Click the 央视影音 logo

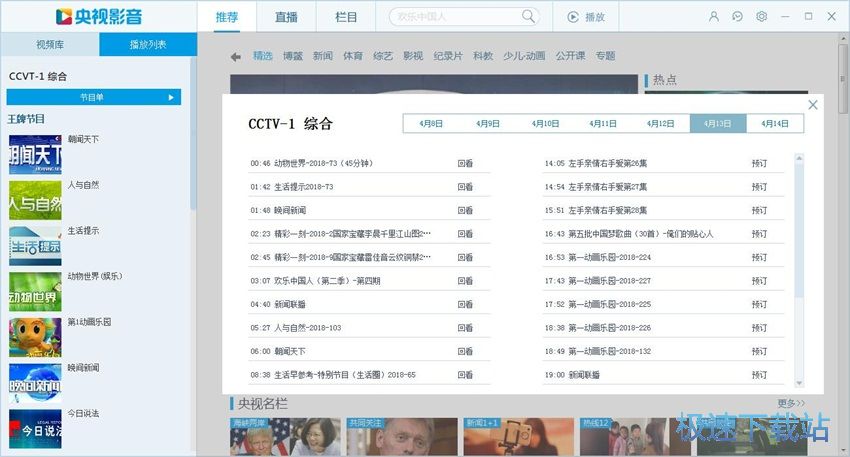[99, 16]
